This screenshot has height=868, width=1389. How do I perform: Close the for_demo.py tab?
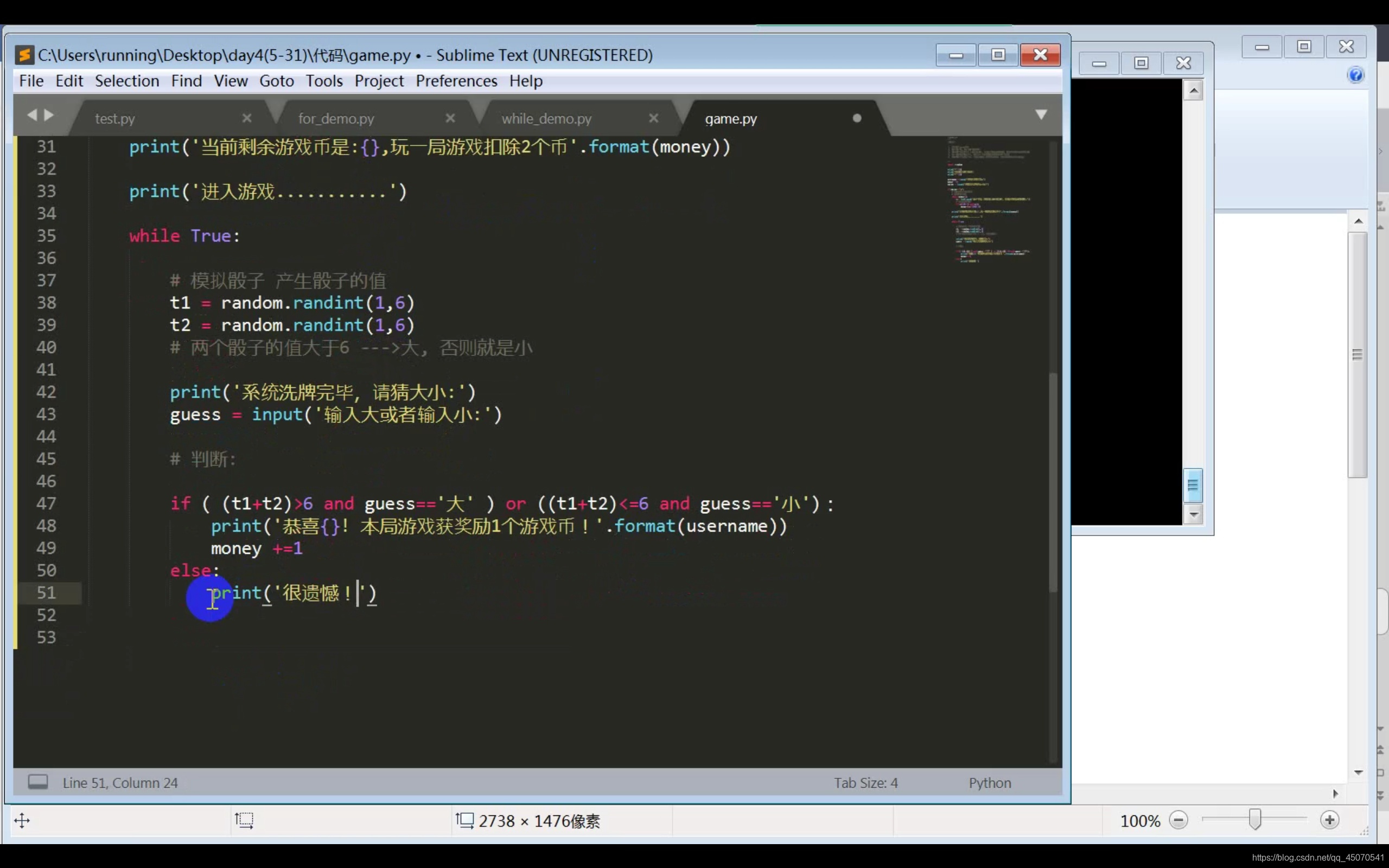coord(450,118)
